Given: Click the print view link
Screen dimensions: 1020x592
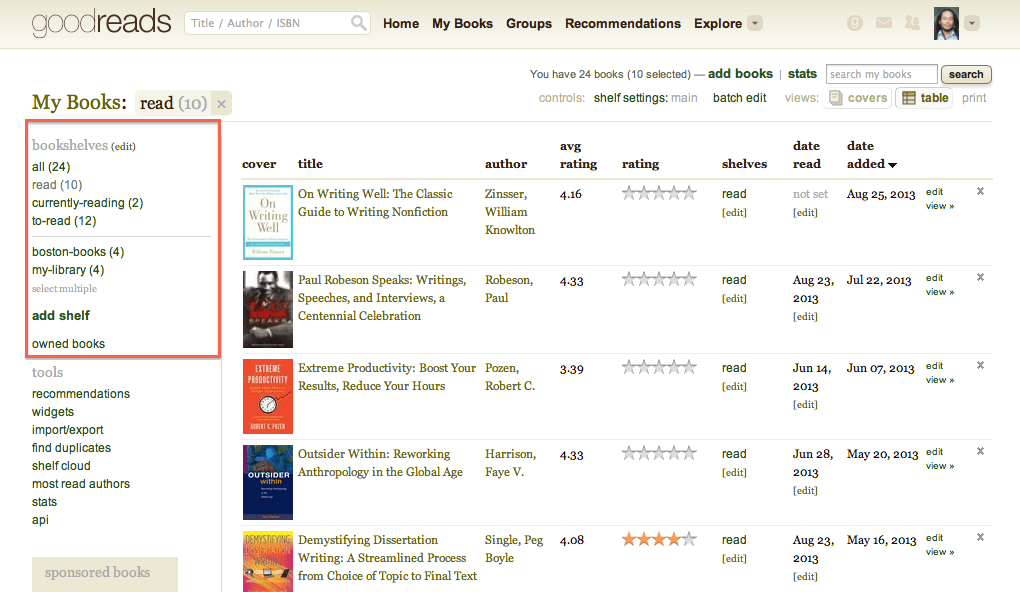Looking at the screenshot, I should (974, 98).
